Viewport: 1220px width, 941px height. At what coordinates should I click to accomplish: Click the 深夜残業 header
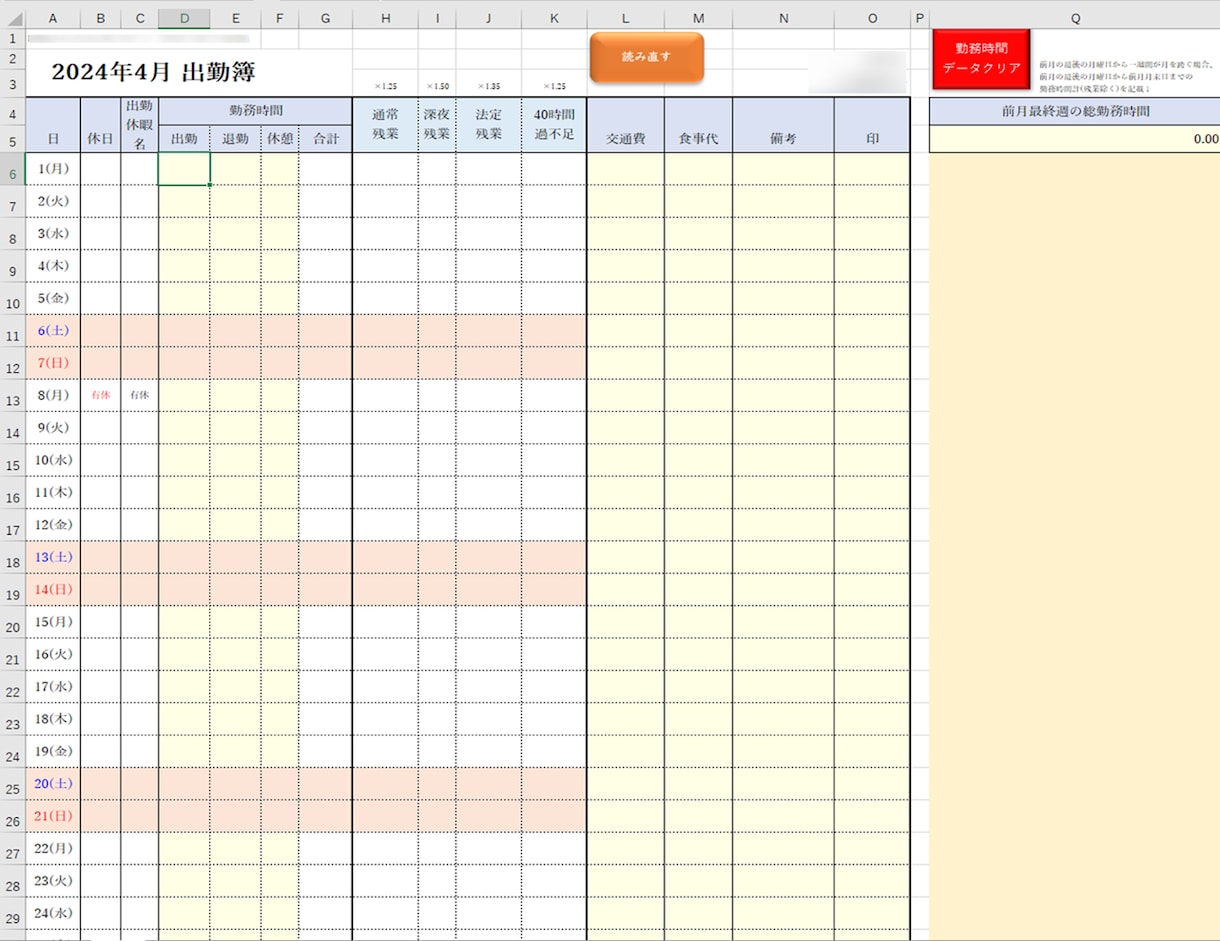point(437,125)
